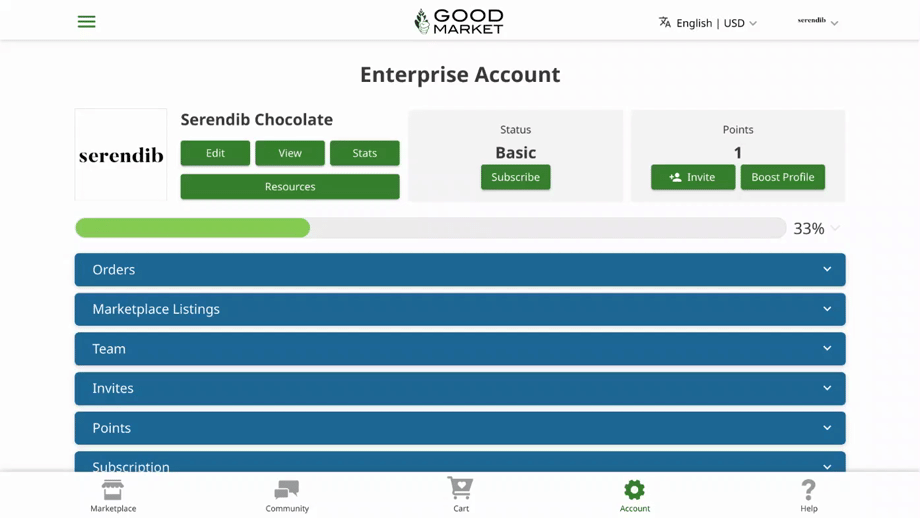The image size is (920, 518).
Task: Click the Serendib logo thumbnail
Action: (121, 155)
